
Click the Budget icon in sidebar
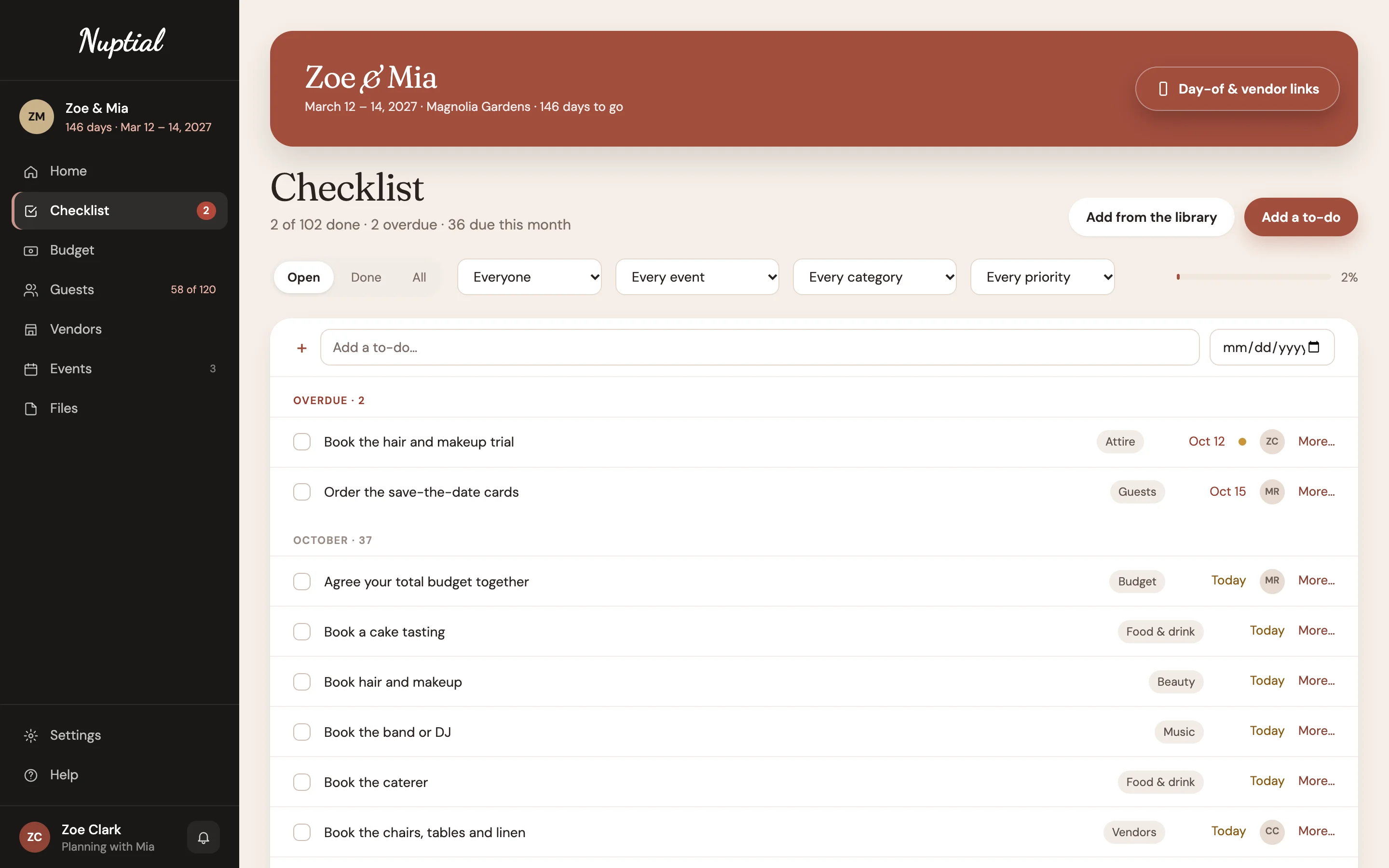(31, 251)
